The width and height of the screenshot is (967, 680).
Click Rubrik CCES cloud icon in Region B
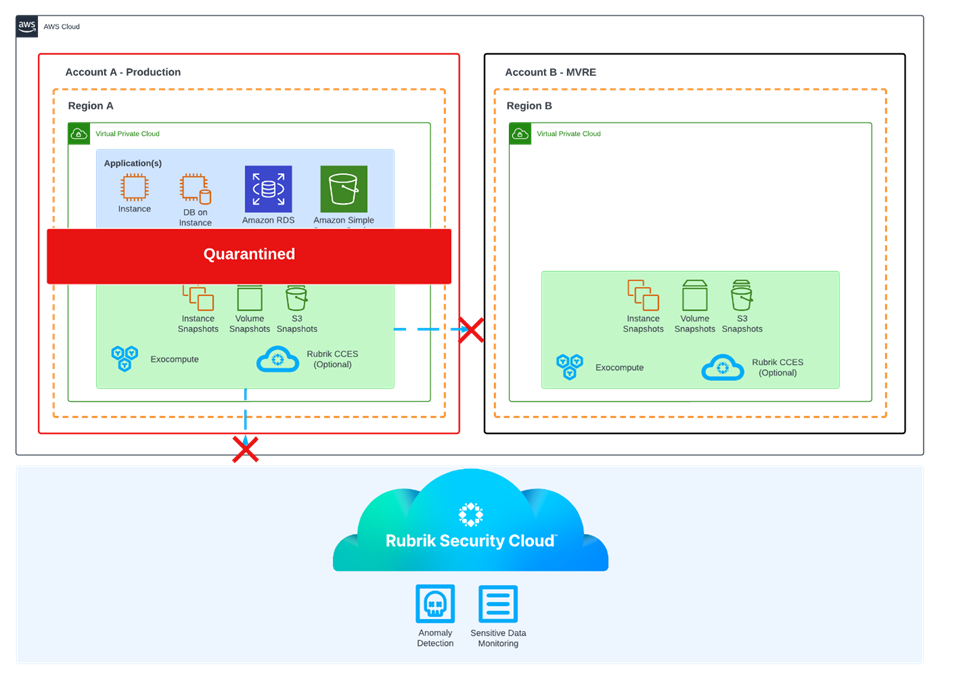(x=723, y=367)
